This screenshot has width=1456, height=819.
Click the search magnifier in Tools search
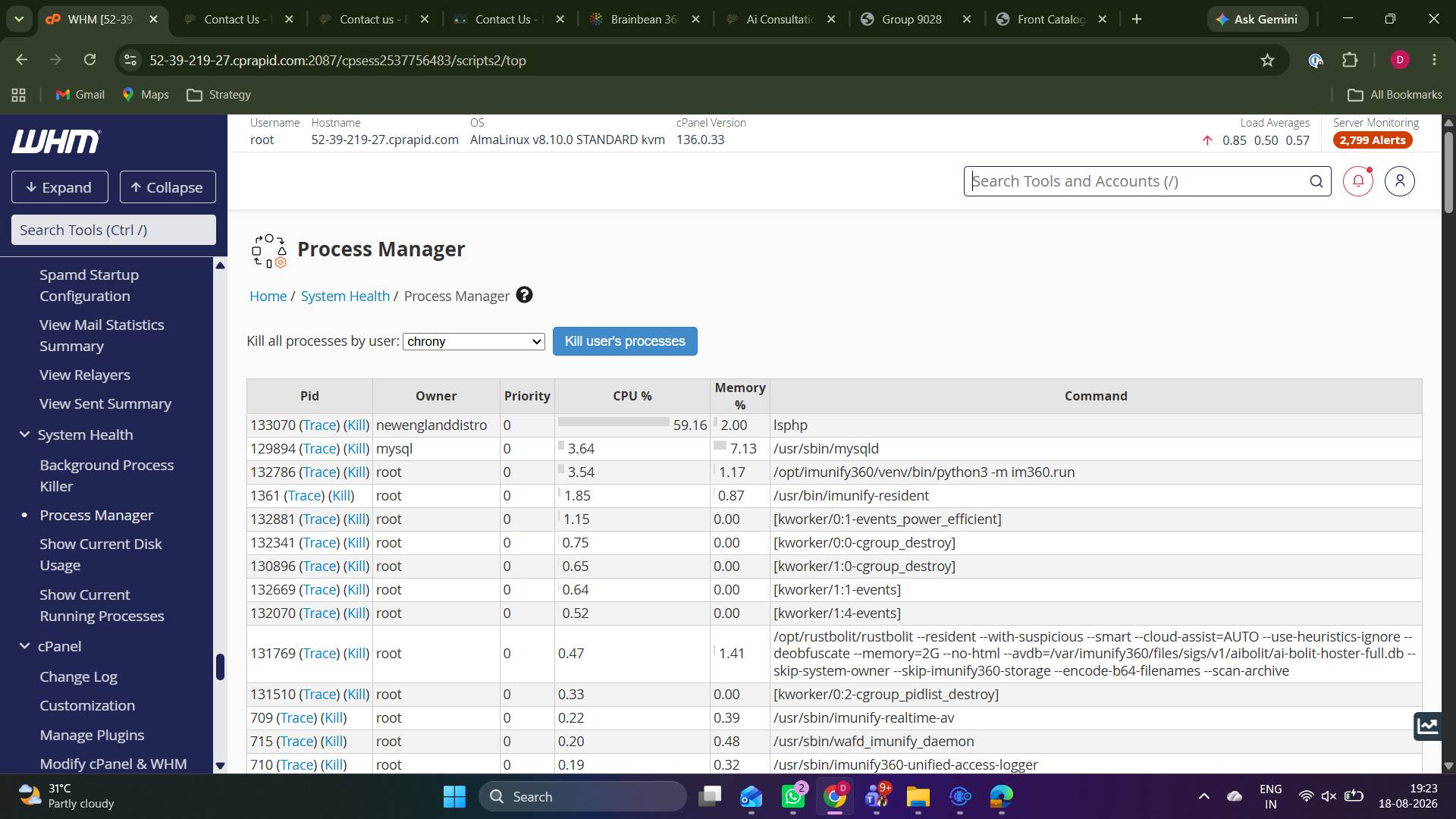pos(1316,181)
